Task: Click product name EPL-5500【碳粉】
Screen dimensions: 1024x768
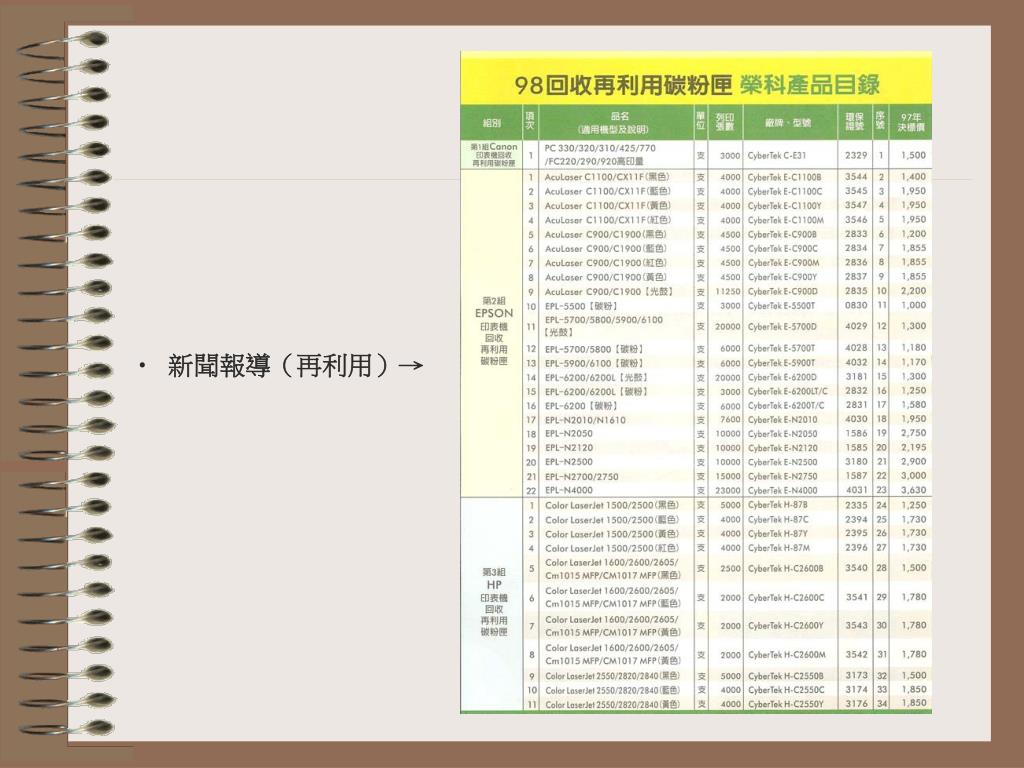Action: click(581, 306)
